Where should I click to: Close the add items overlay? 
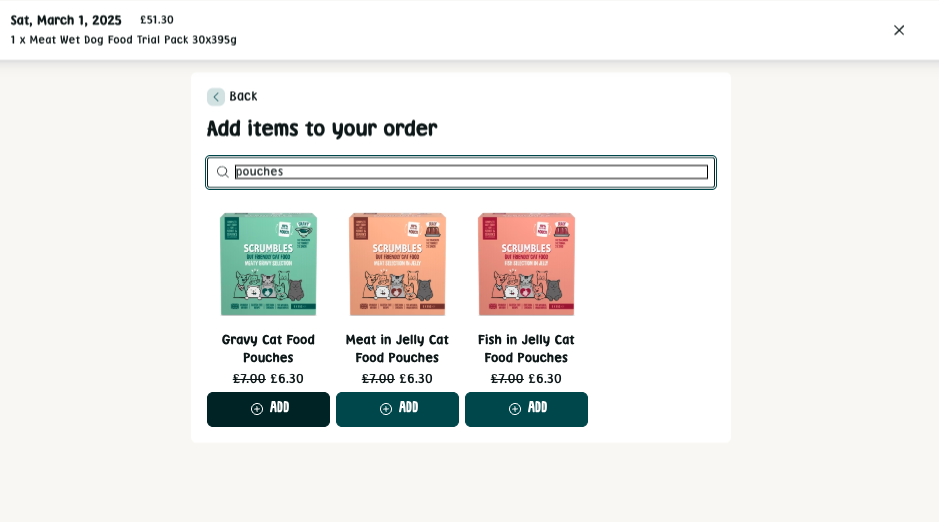pyautogui.click(x=899, y=30)
